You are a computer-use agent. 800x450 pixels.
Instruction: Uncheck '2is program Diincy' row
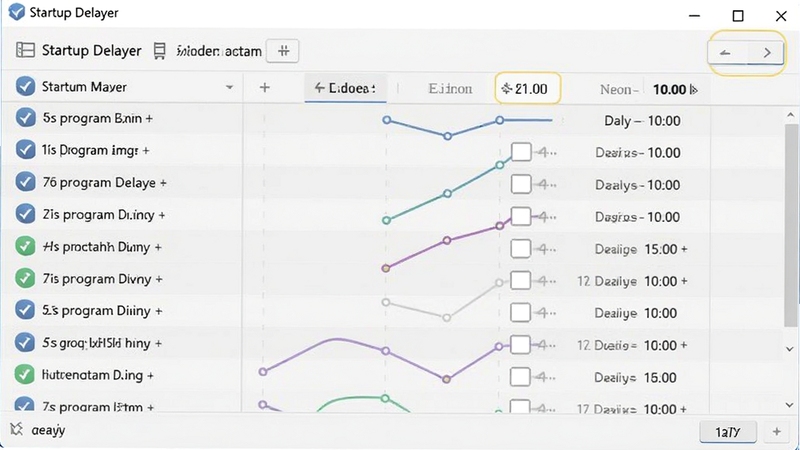coord(25,214)
